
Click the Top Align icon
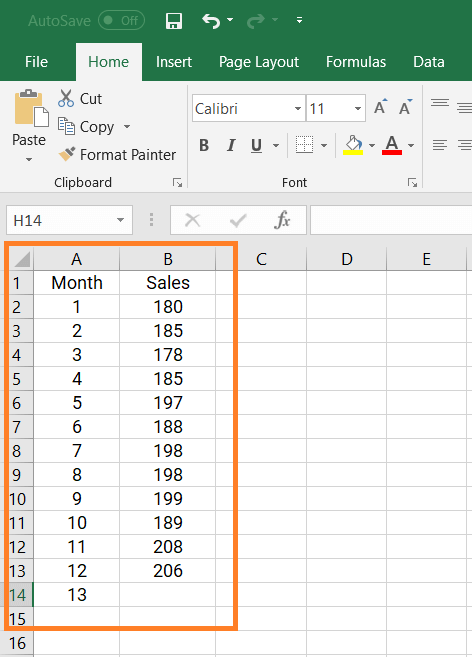[x=440, y=103]
